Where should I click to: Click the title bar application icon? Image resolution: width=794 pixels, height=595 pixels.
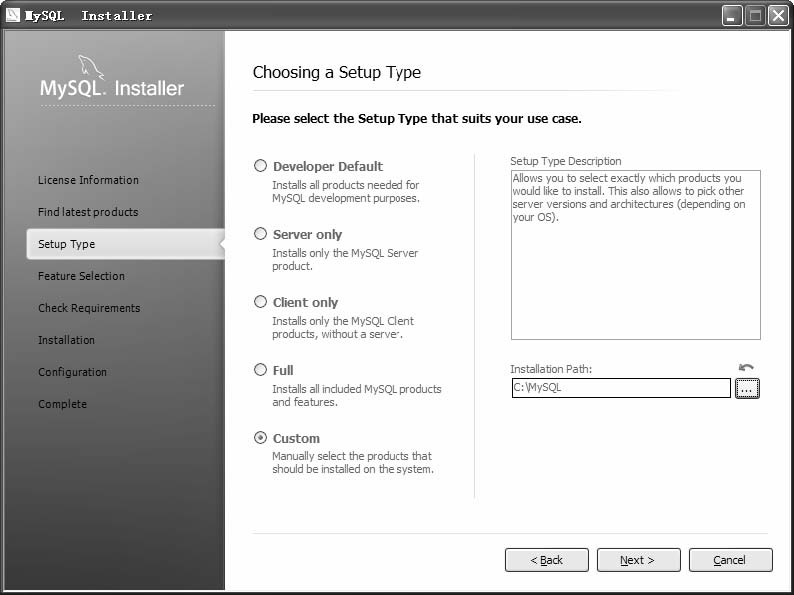13,15
